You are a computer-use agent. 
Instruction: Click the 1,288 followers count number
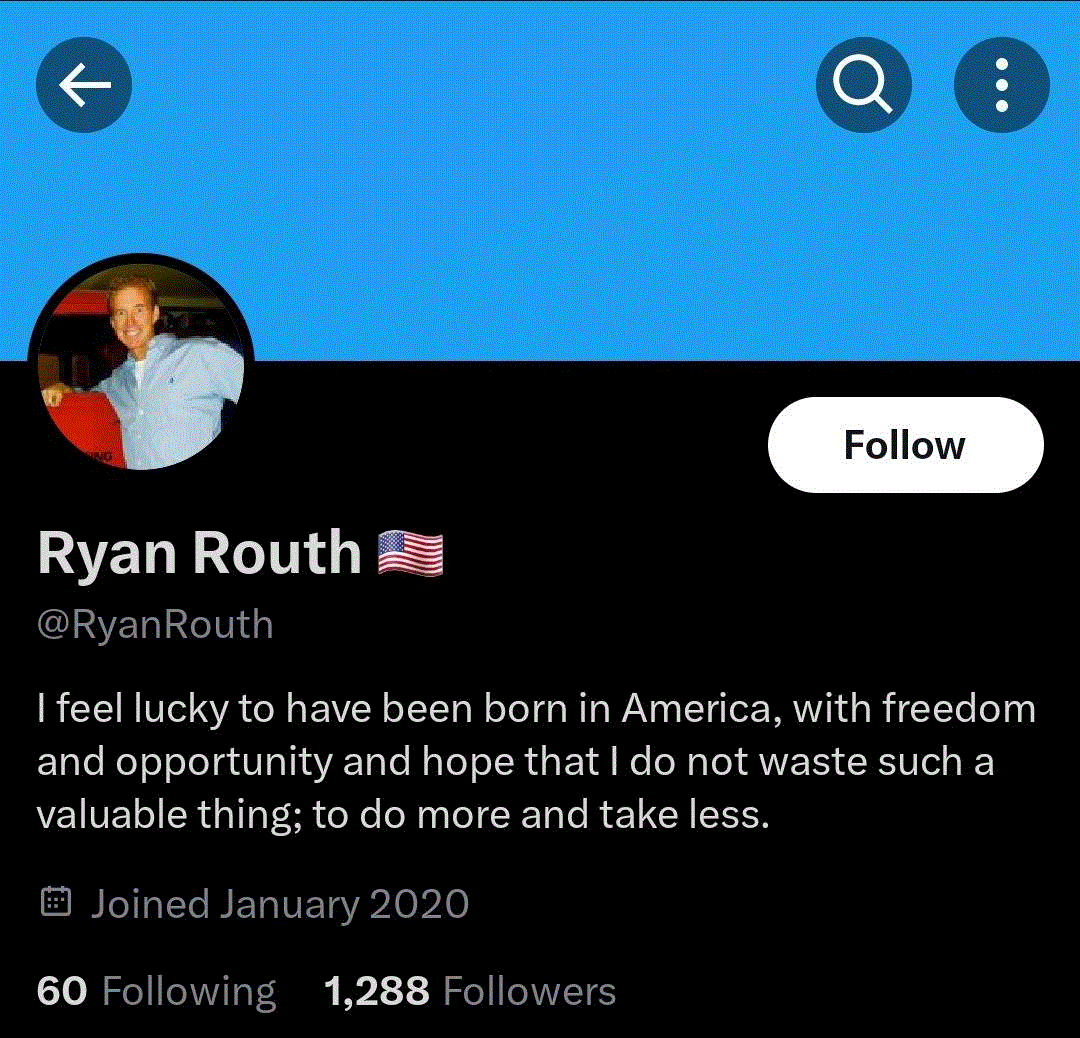point(377,992)
